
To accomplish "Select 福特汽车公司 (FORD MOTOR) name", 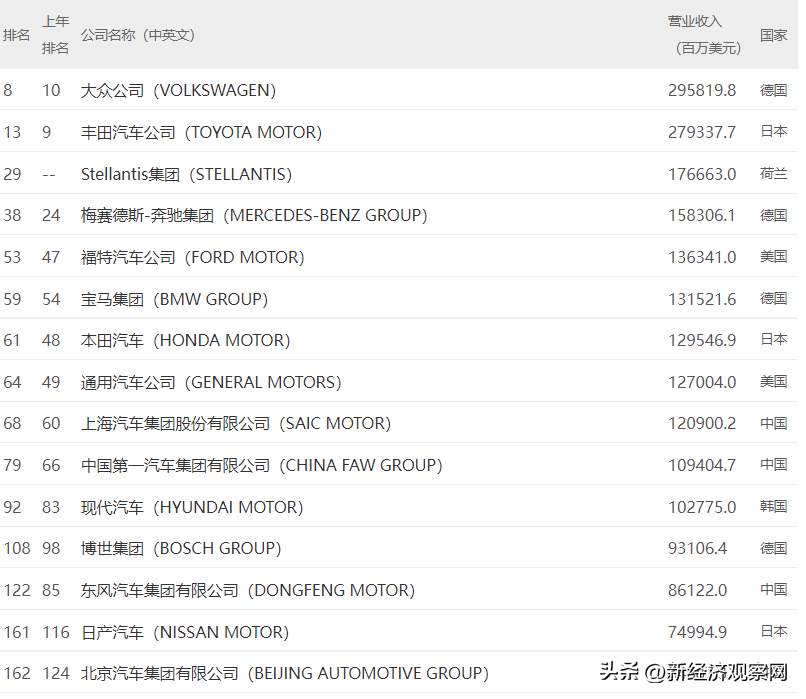I will click(x=193, y=257).
